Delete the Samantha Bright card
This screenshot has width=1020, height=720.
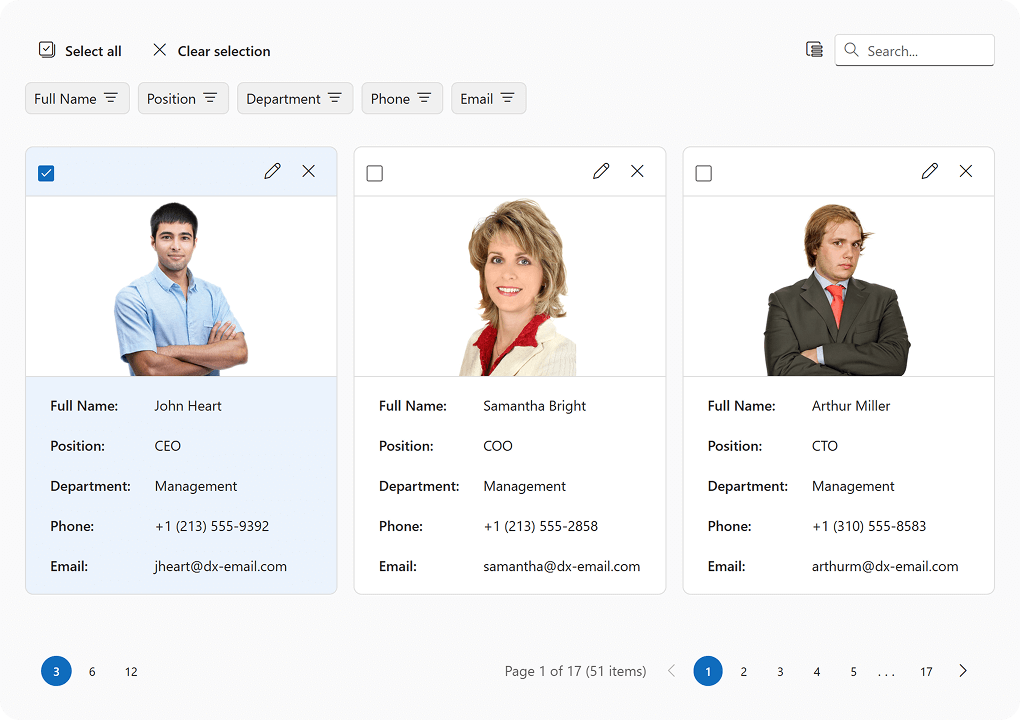pyautogui.click(x=637, y=171)
